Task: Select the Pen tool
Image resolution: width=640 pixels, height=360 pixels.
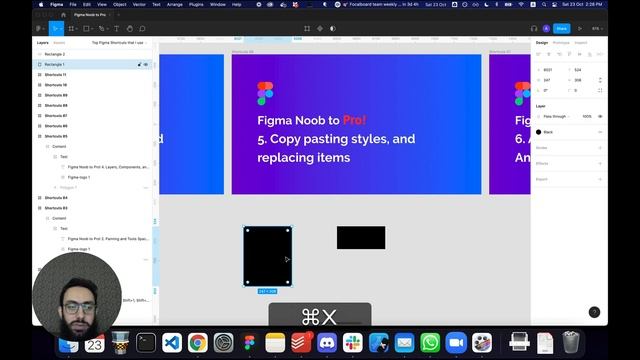Action: click(101, 29)
